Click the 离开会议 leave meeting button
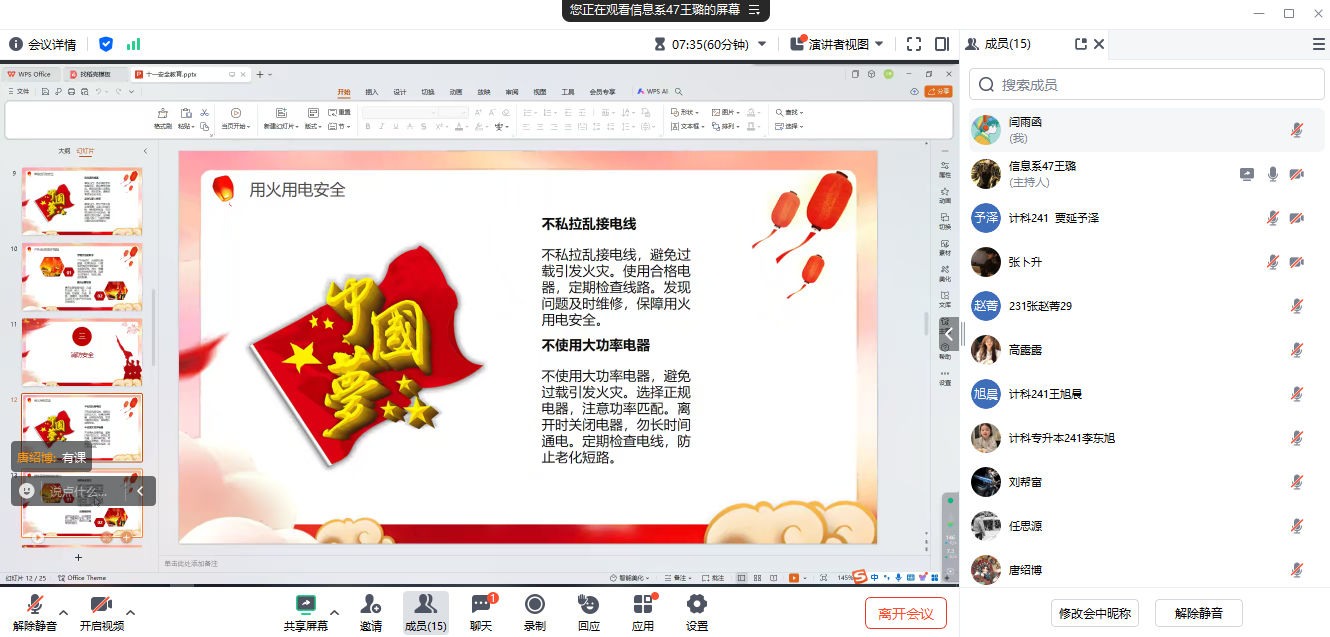The height and width of the screenshot is (637, 1330). (905, 613)
